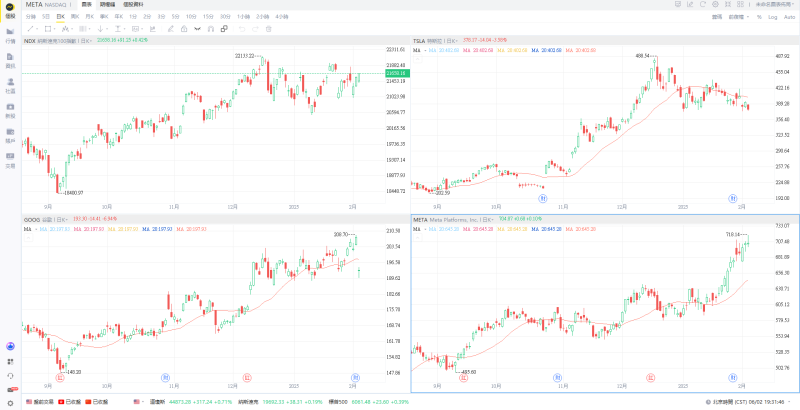Toggle Log scale mode
The width and height of the screenshot is (800, 410).
coord(773,17)
